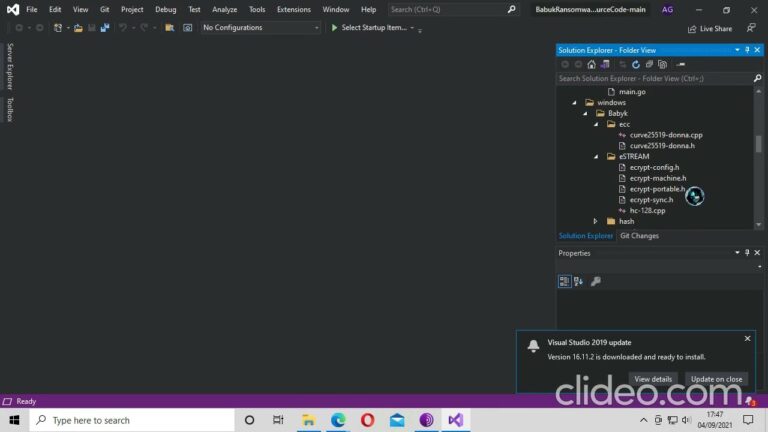
Task: Click the Solution Explorer properties dash icon
Action: click(x=681, y=64)
